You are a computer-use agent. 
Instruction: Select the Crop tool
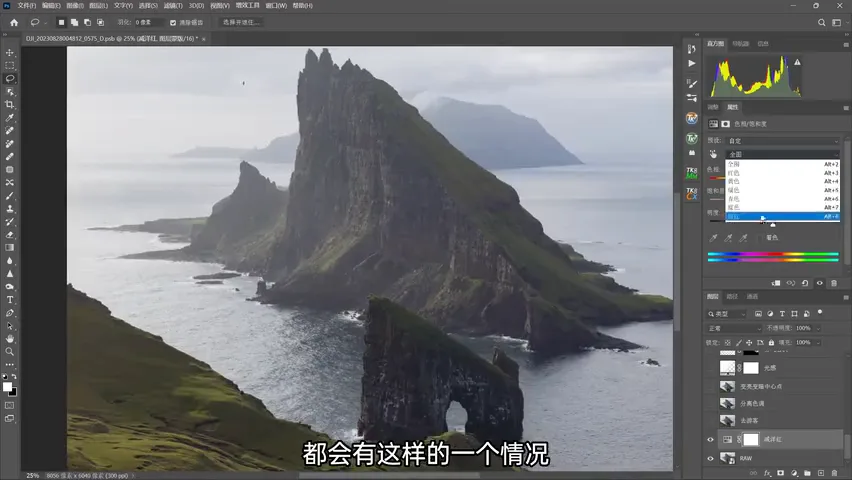point(10,105)
